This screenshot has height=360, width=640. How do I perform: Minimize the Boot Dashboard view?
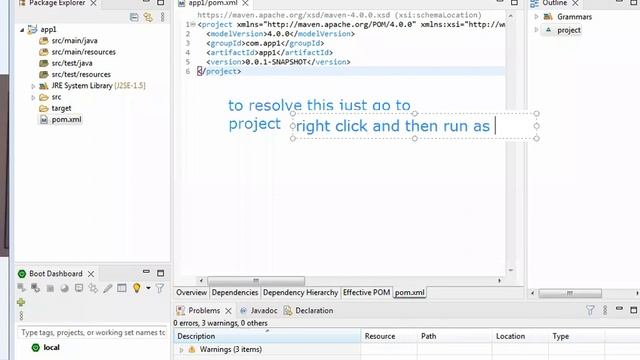click(146, 272)
